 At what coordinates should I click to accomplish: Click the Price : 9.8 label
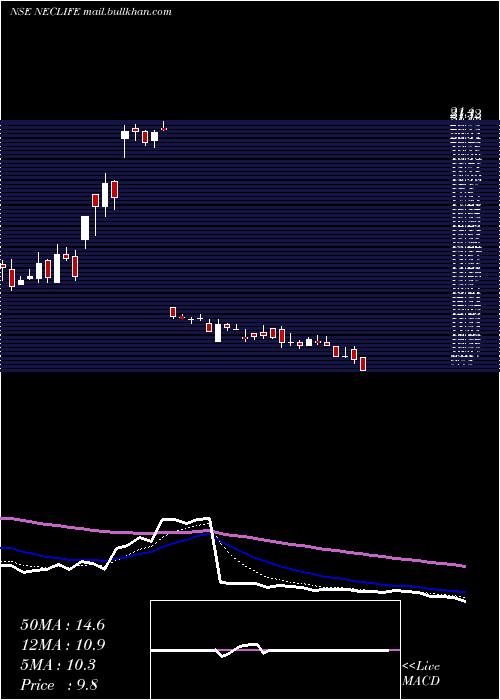click(59, 685)
